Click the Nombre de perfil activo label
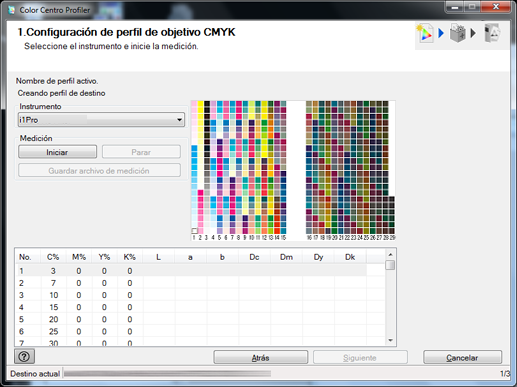 pos(57,81)
